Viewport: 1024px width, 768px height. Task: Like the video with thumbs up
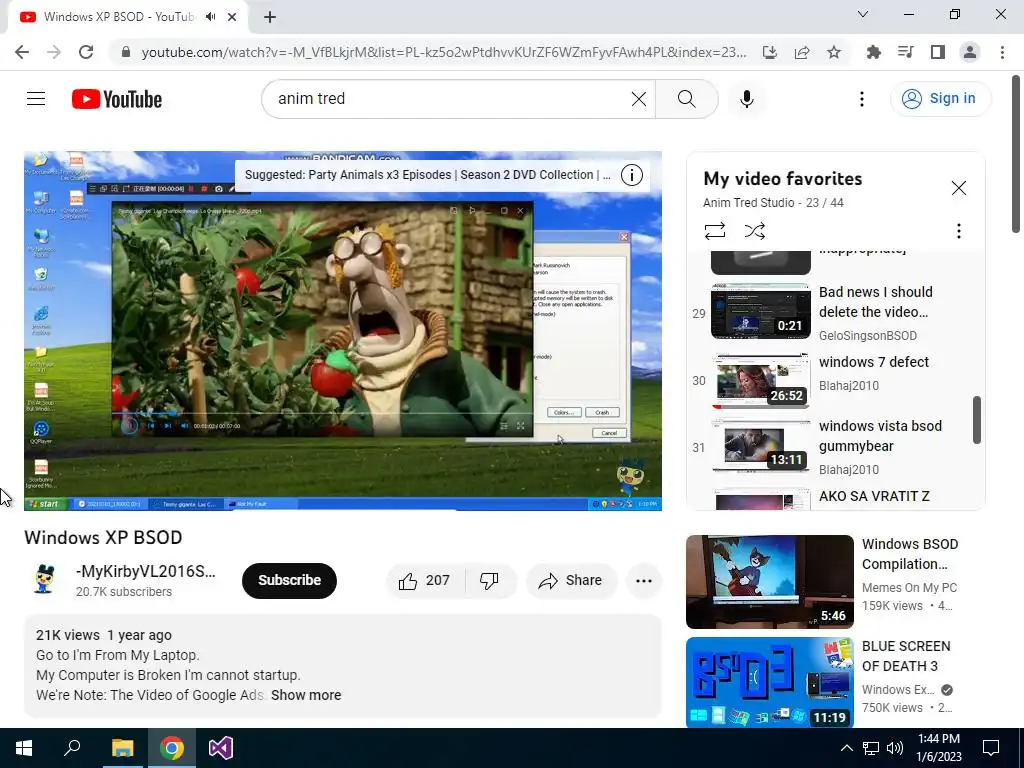click(425, 581)
